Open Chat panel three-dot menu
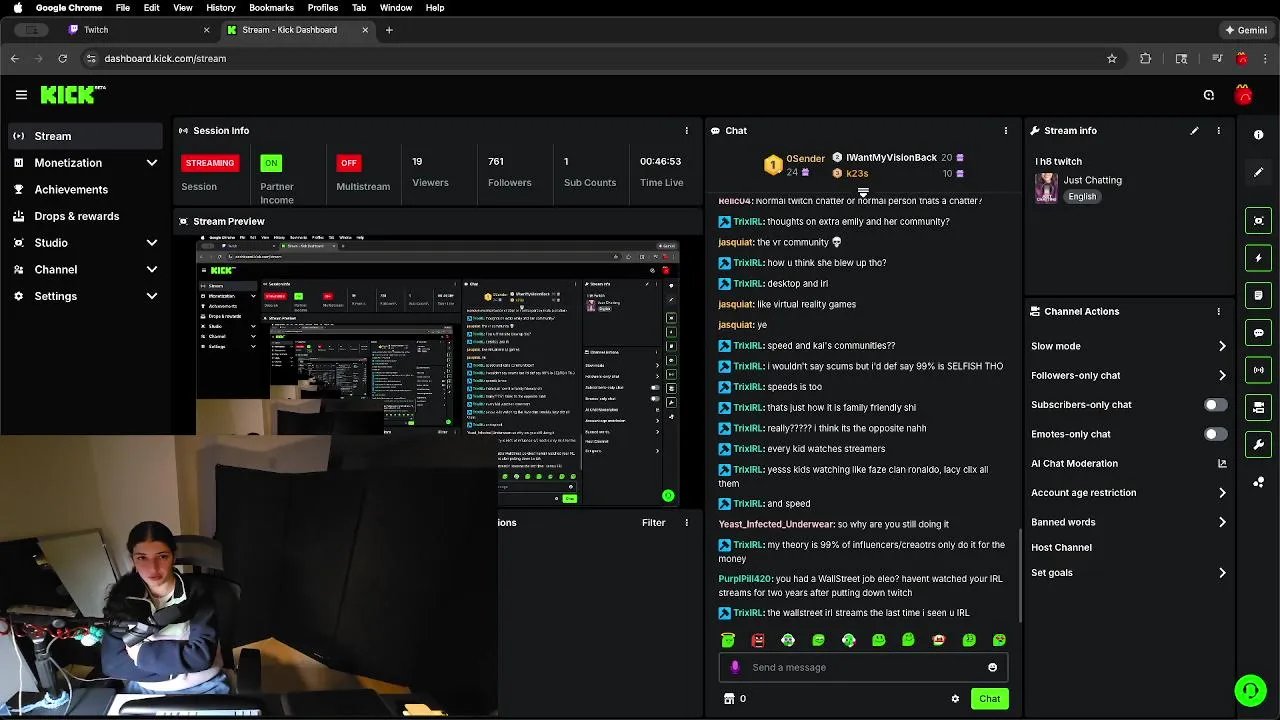 [1005, 131]
